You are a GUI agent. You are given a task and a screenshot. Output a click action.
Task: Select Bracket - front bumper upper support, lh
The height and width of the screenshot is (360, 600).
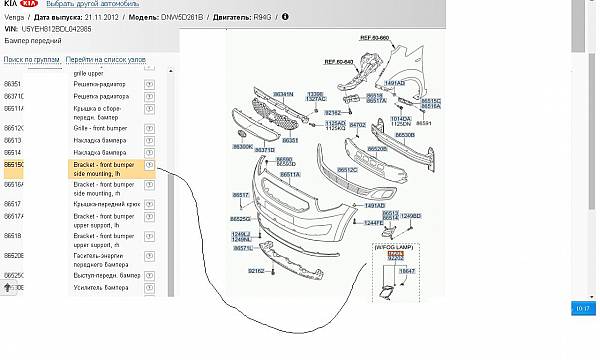80,221
